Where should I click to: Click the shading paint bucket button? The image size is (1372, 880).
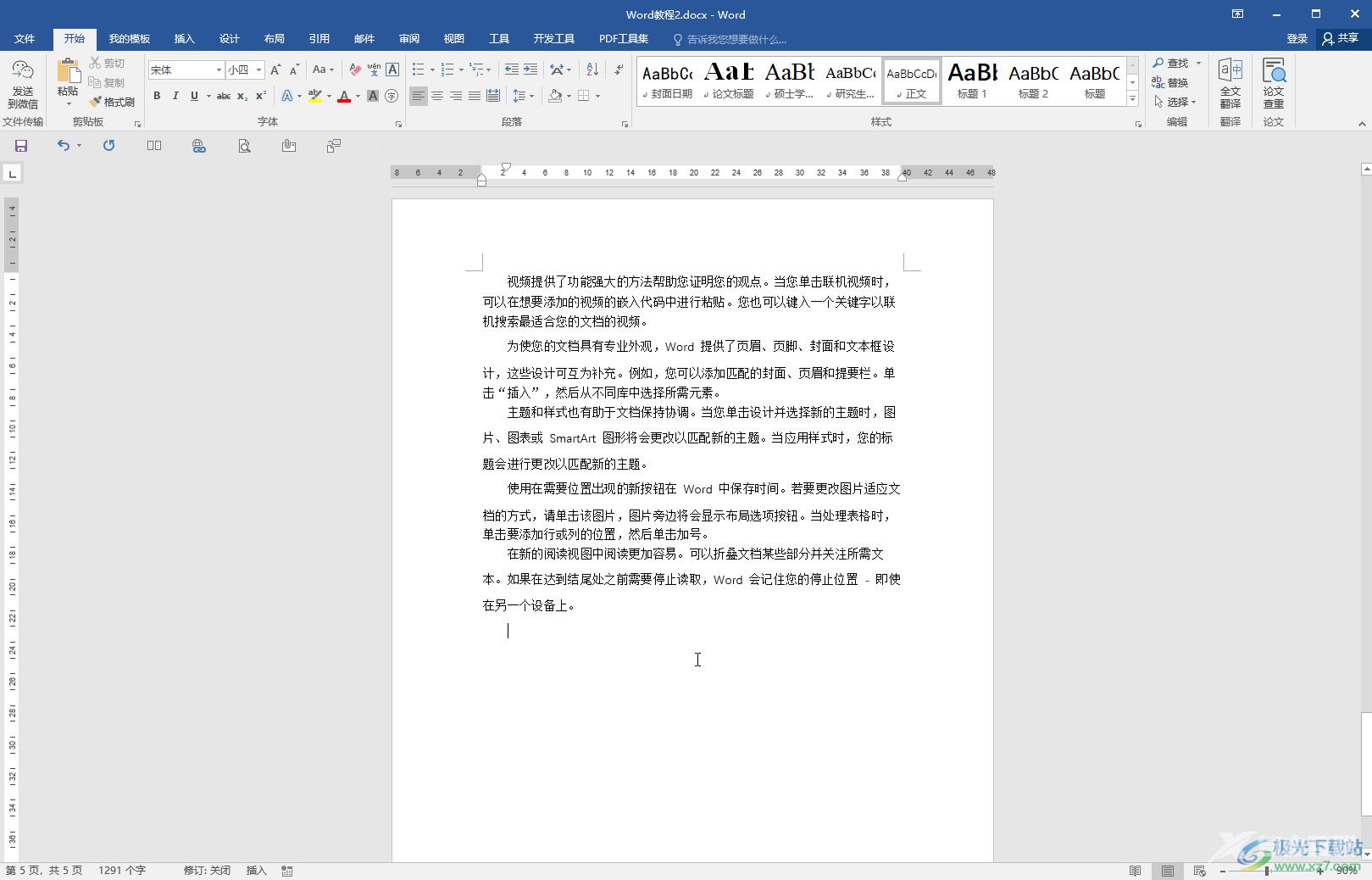pyautogui.click(x=555, y=96)
